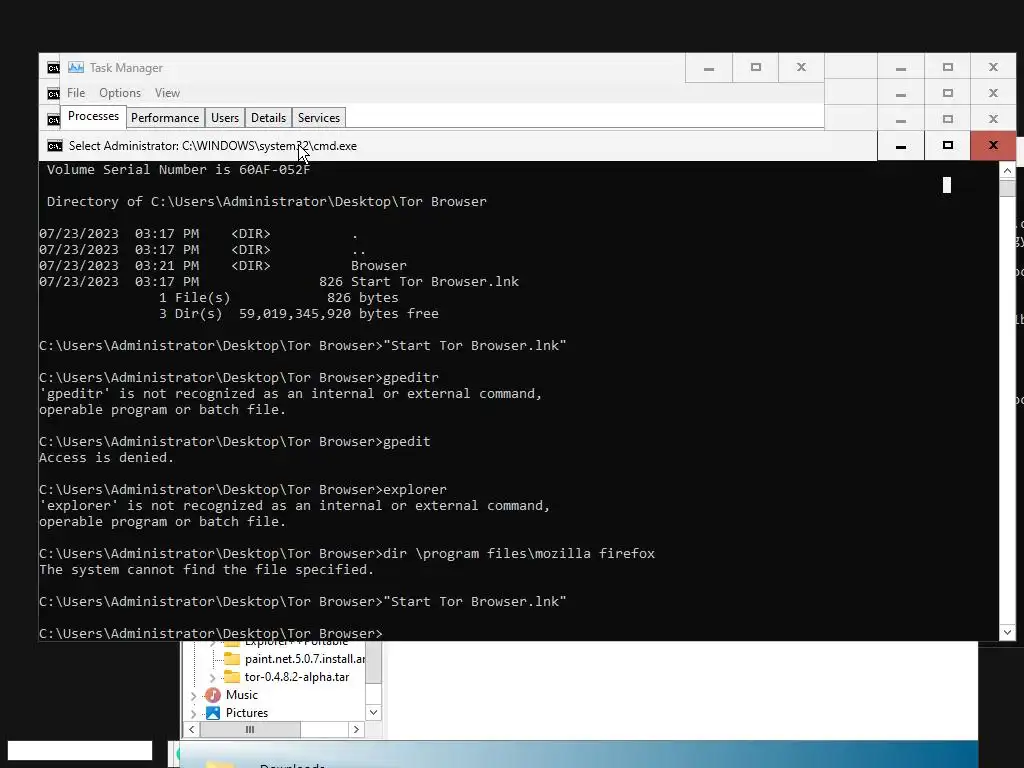Open the Services tab
1024x768 pixels.
pyautogui.click(x=319, y=118)
